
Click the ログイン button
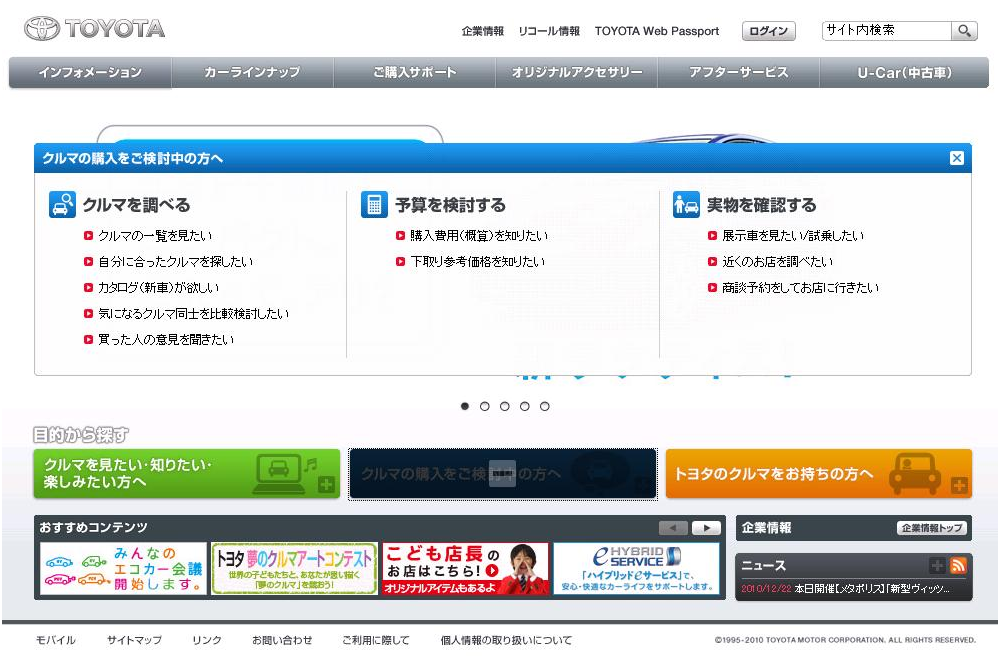(x=768, y=31)
